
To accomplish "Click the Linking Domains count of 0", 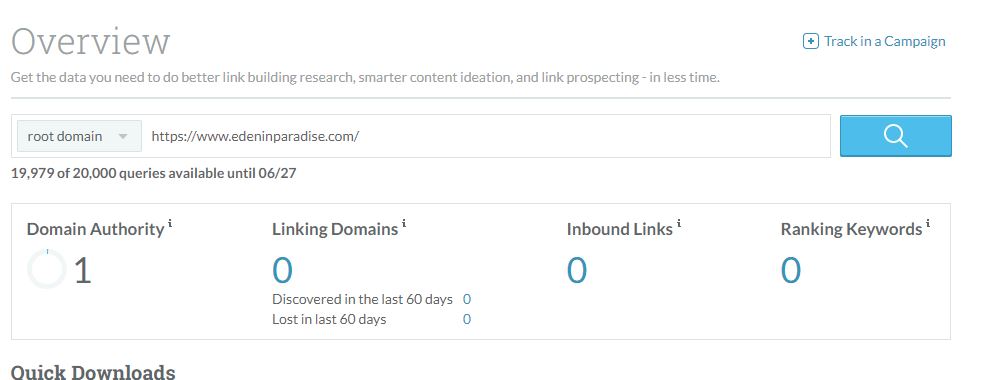I will point(282,270).
